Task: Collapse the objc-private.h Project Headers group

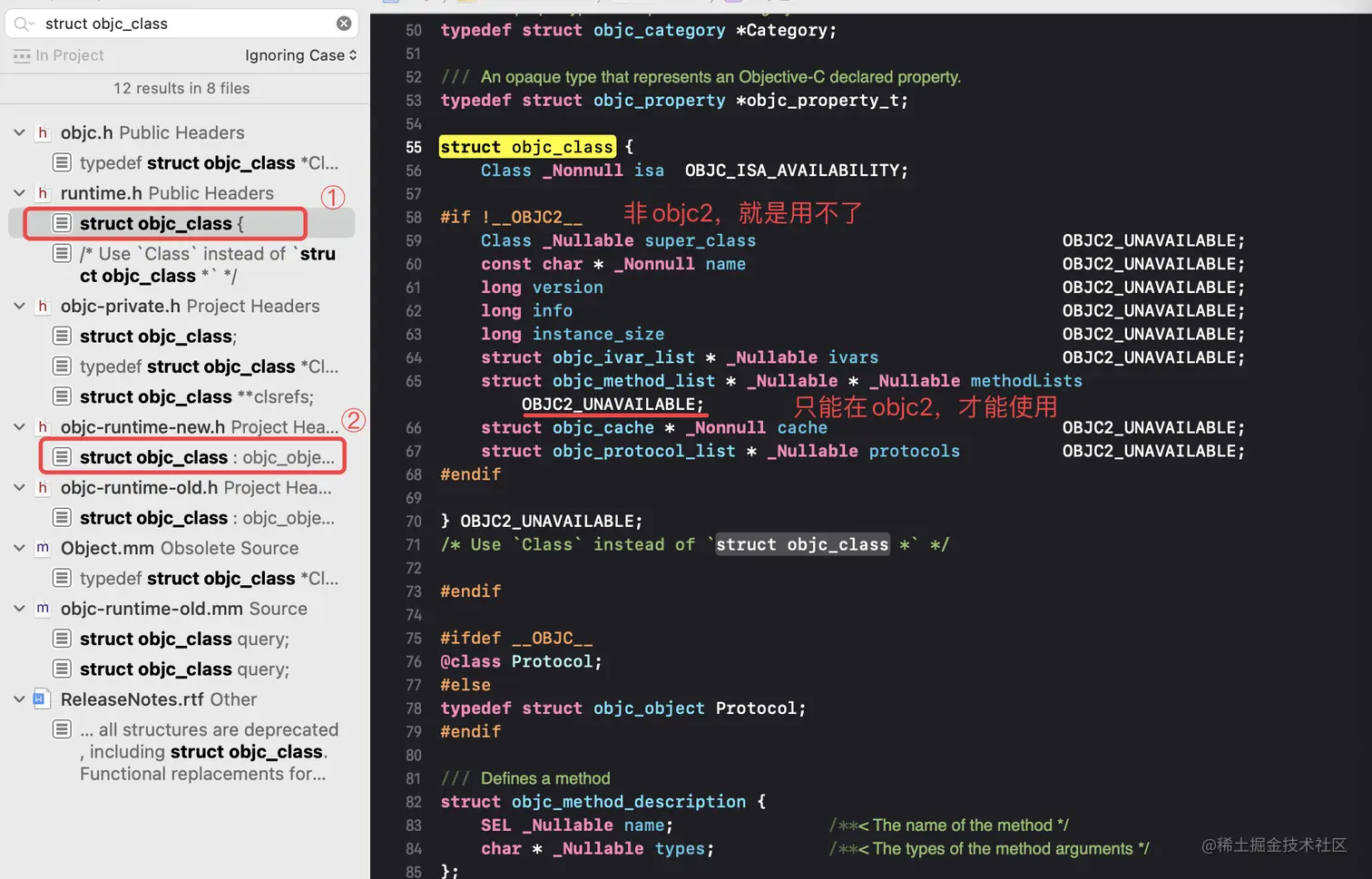Action: (19, 306)
